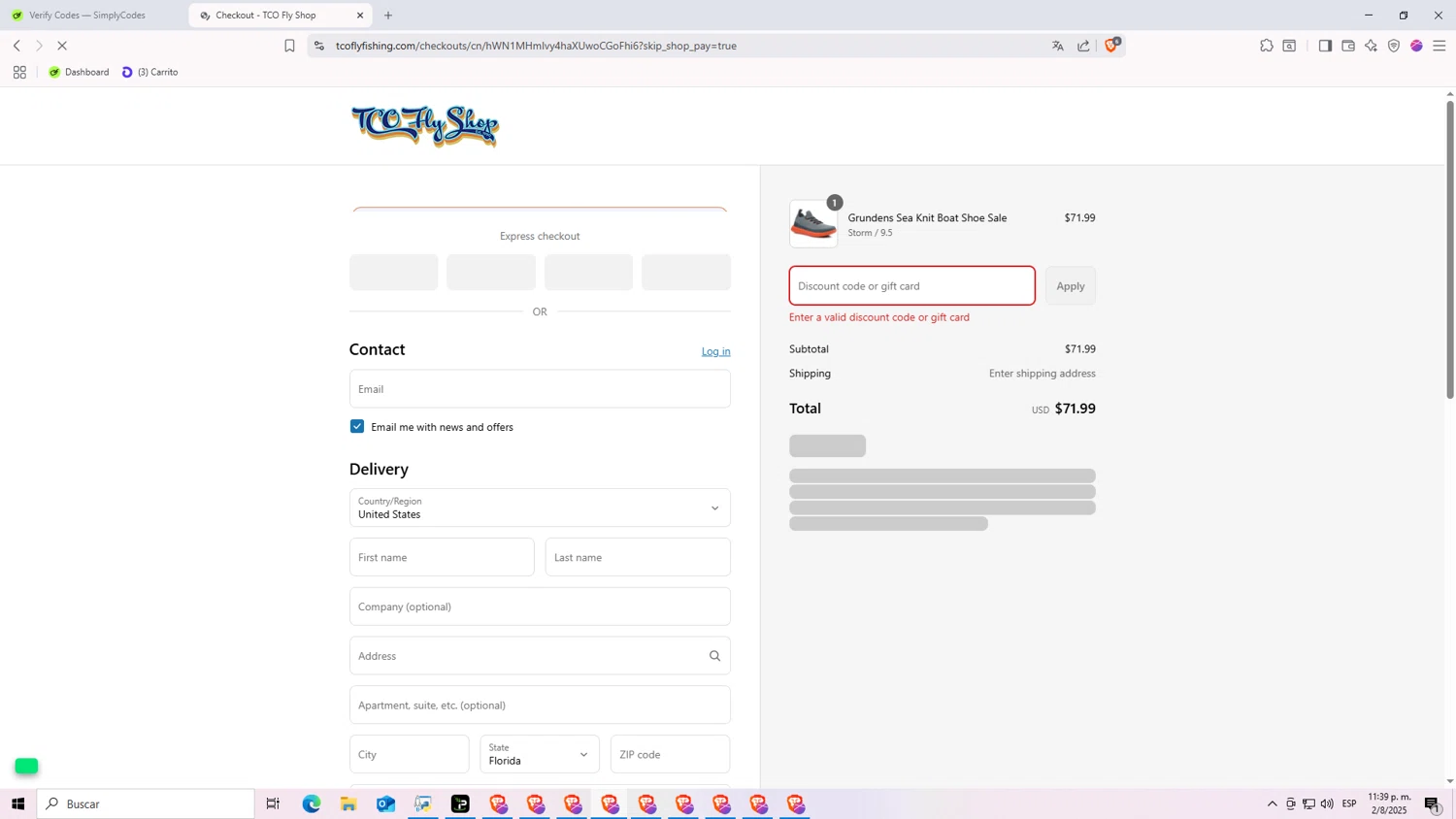This screenshot has width=1456, height=819.
Task: Launch Microsoft Edge from the taskbar
Action: [x=312, y=803]
